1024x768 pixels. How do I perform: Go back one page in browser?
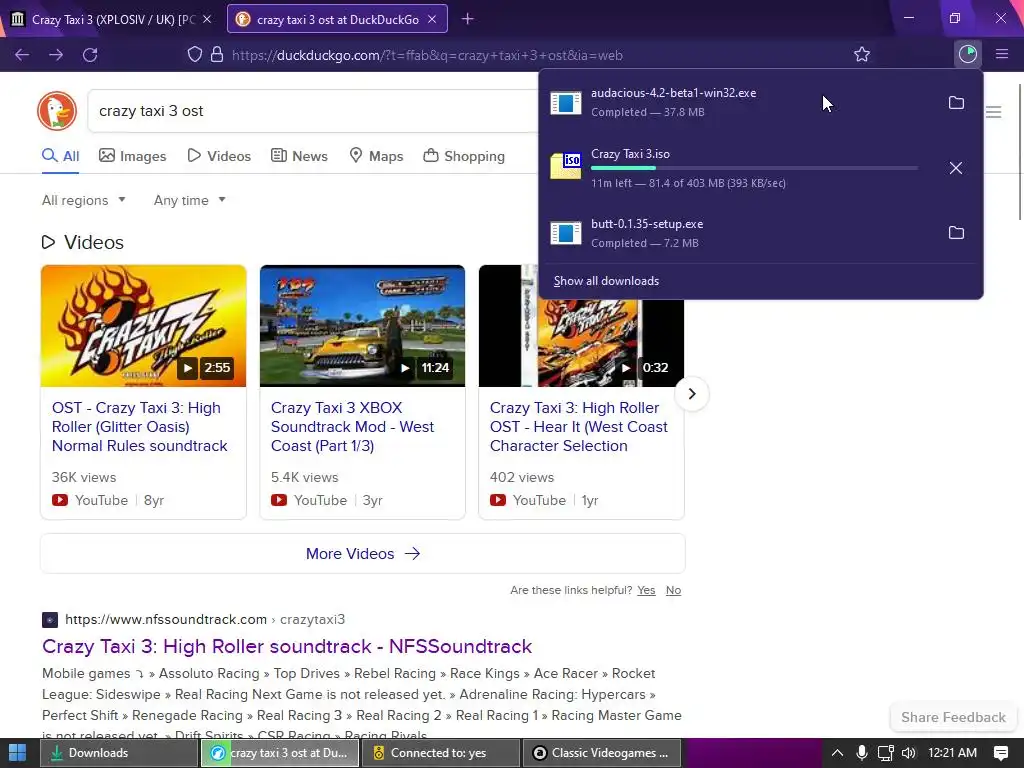point(22,55)
